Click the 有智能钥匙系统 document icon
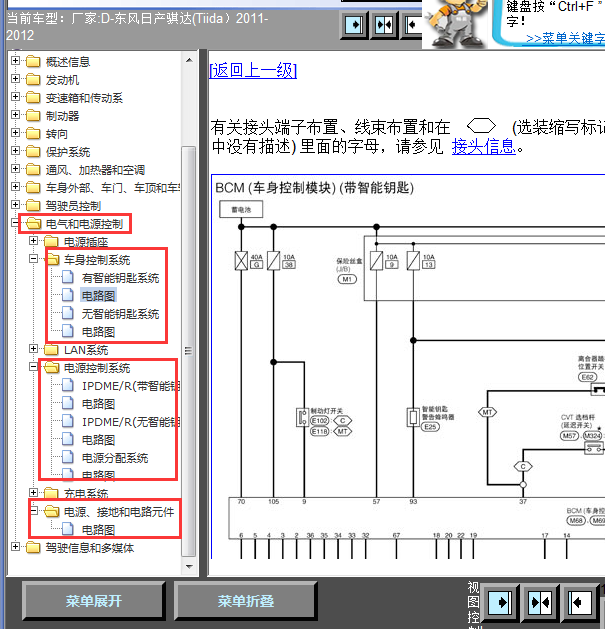605x629 pixels. click(68, 277)
